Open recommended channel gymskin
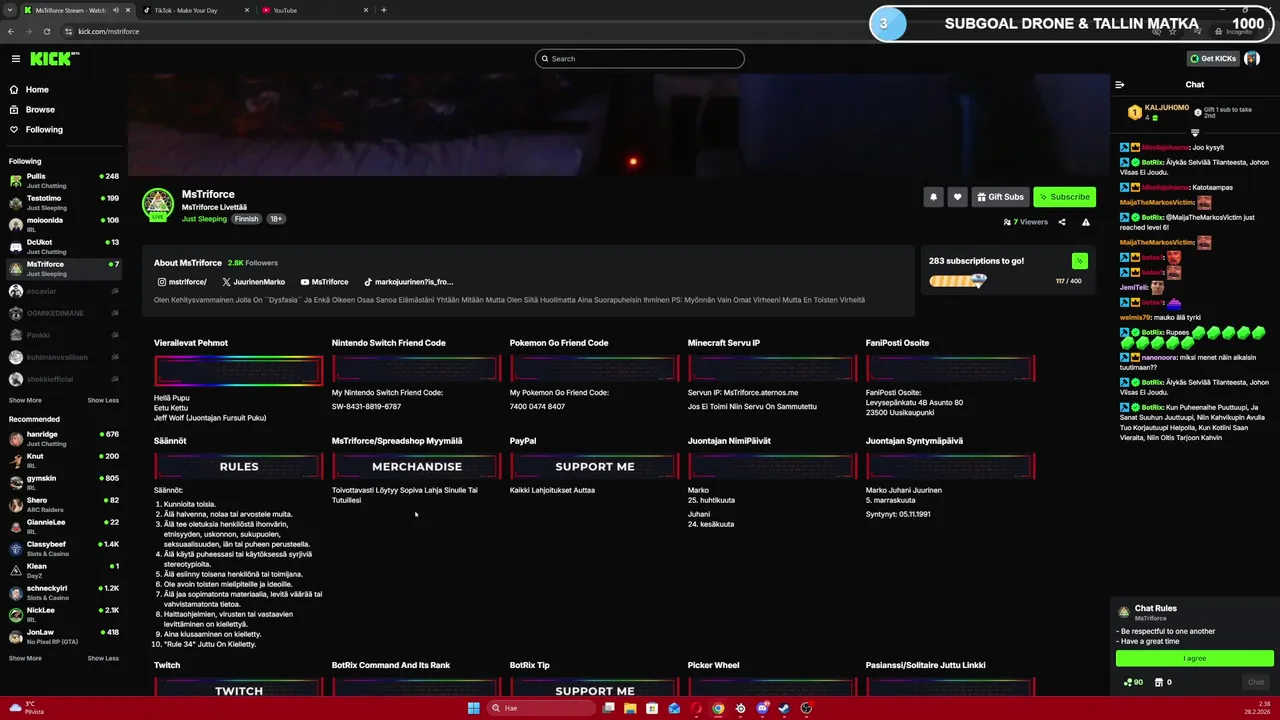 (63, 483)
